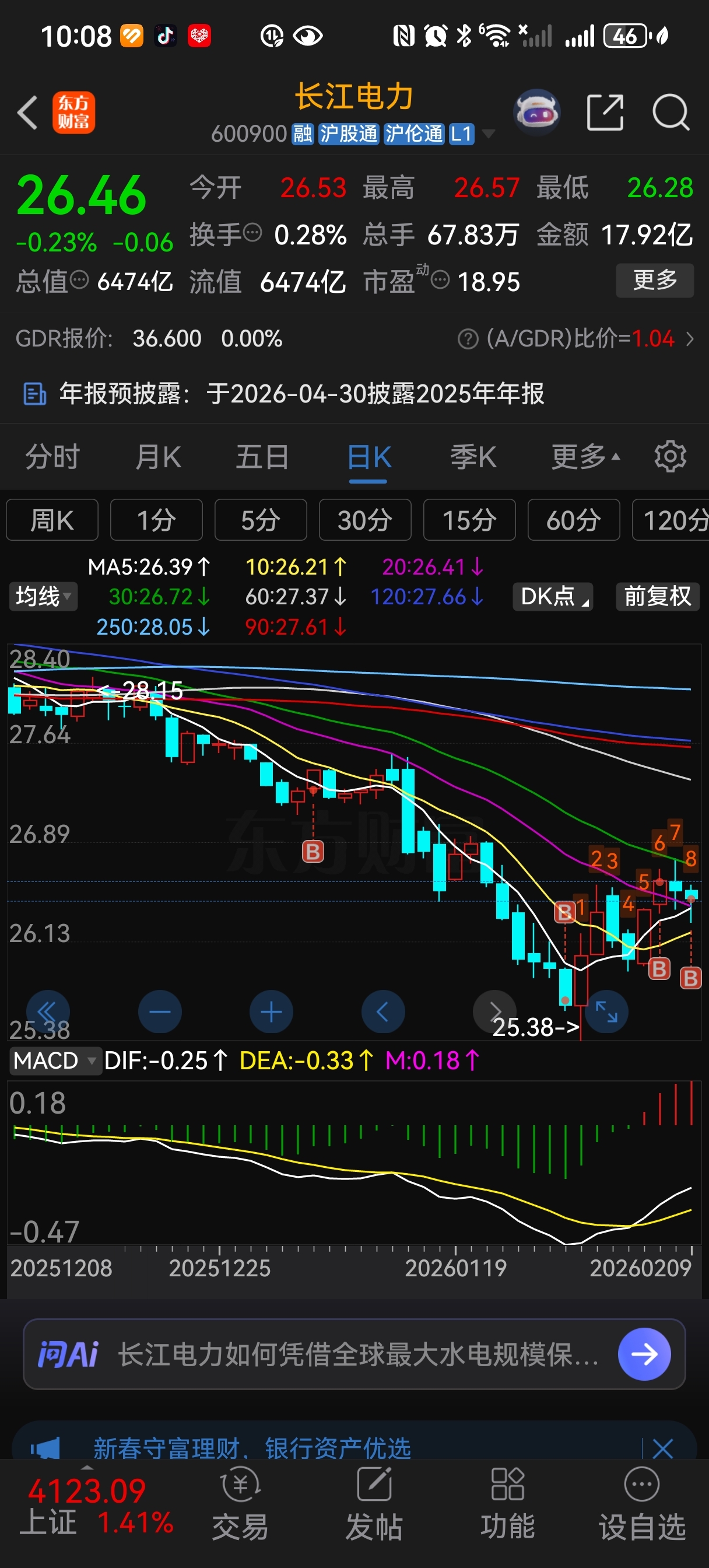709x1568 pixels.
Task: Select 1分 period button
Action: 156,520
